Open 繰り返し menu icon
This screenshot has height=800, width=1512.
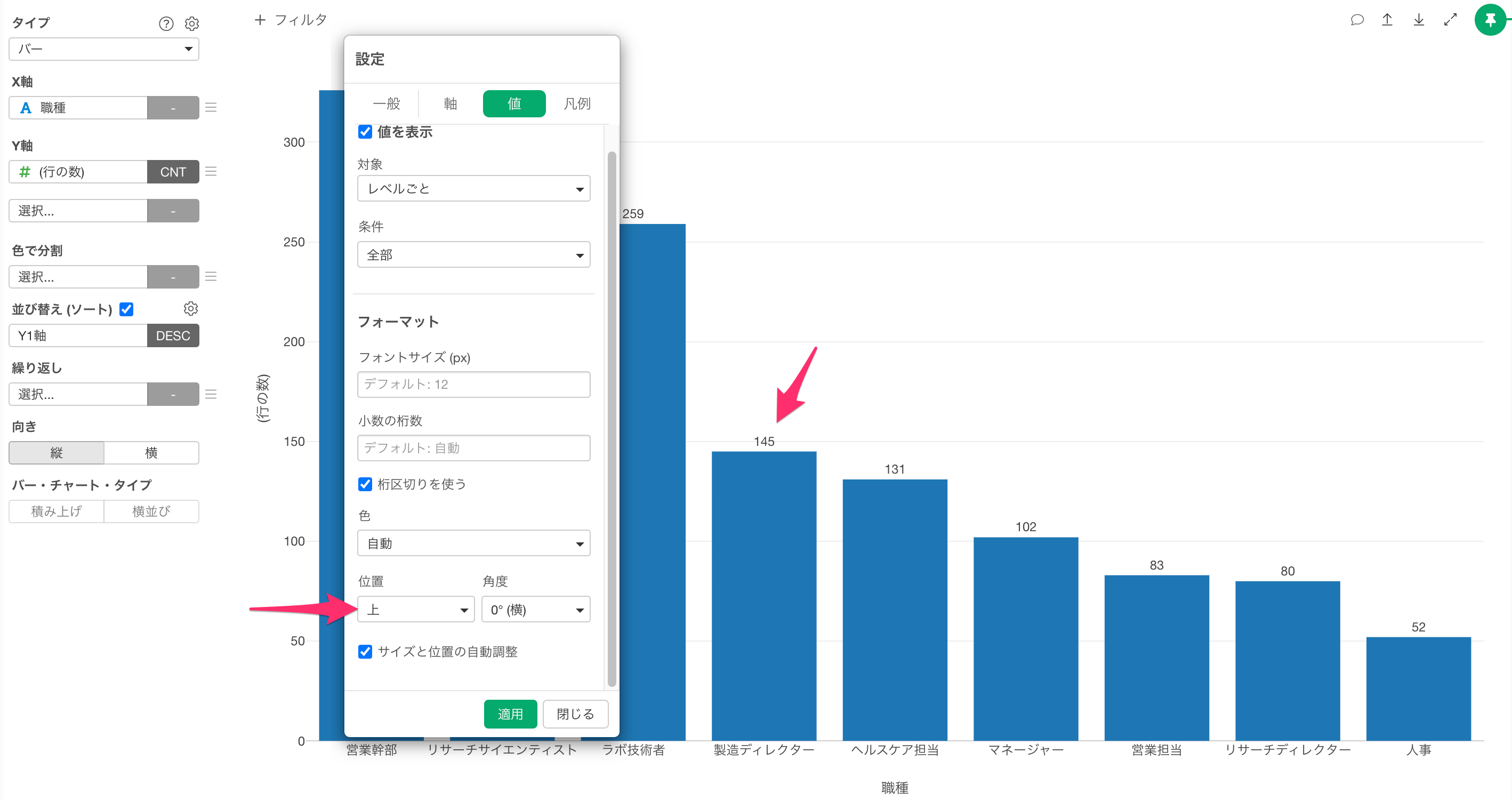click(211, 394)
